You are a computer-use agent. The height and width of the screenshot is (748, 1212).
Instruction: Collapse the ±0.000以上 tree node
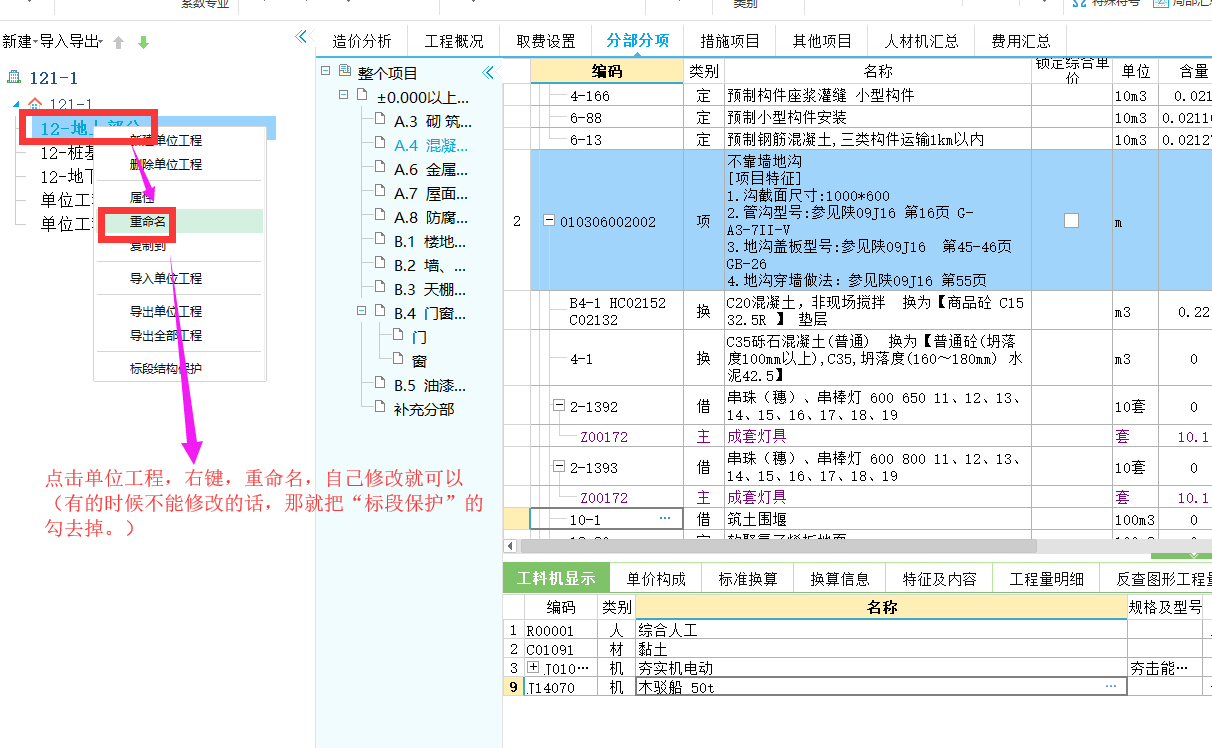(344, 96)
